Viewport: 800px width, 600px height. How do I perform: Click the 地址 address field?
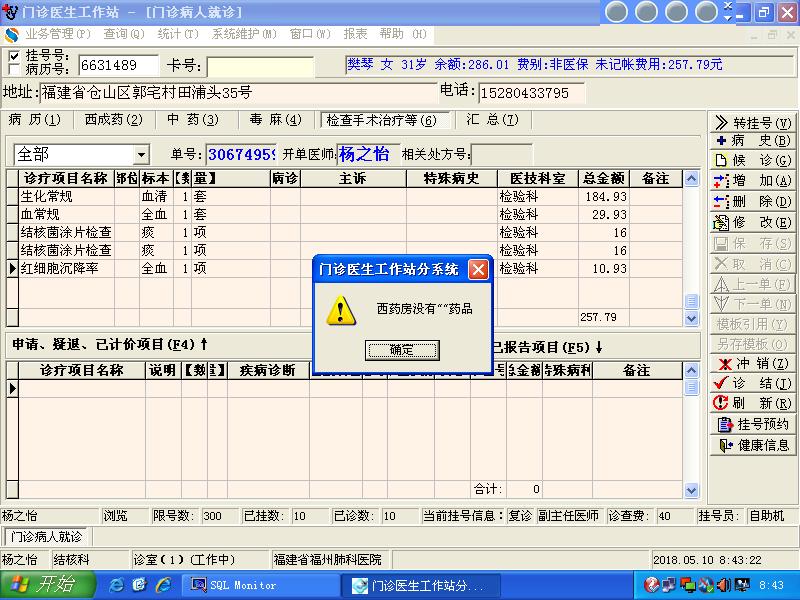pyautogui.click(x=238, y=93)
